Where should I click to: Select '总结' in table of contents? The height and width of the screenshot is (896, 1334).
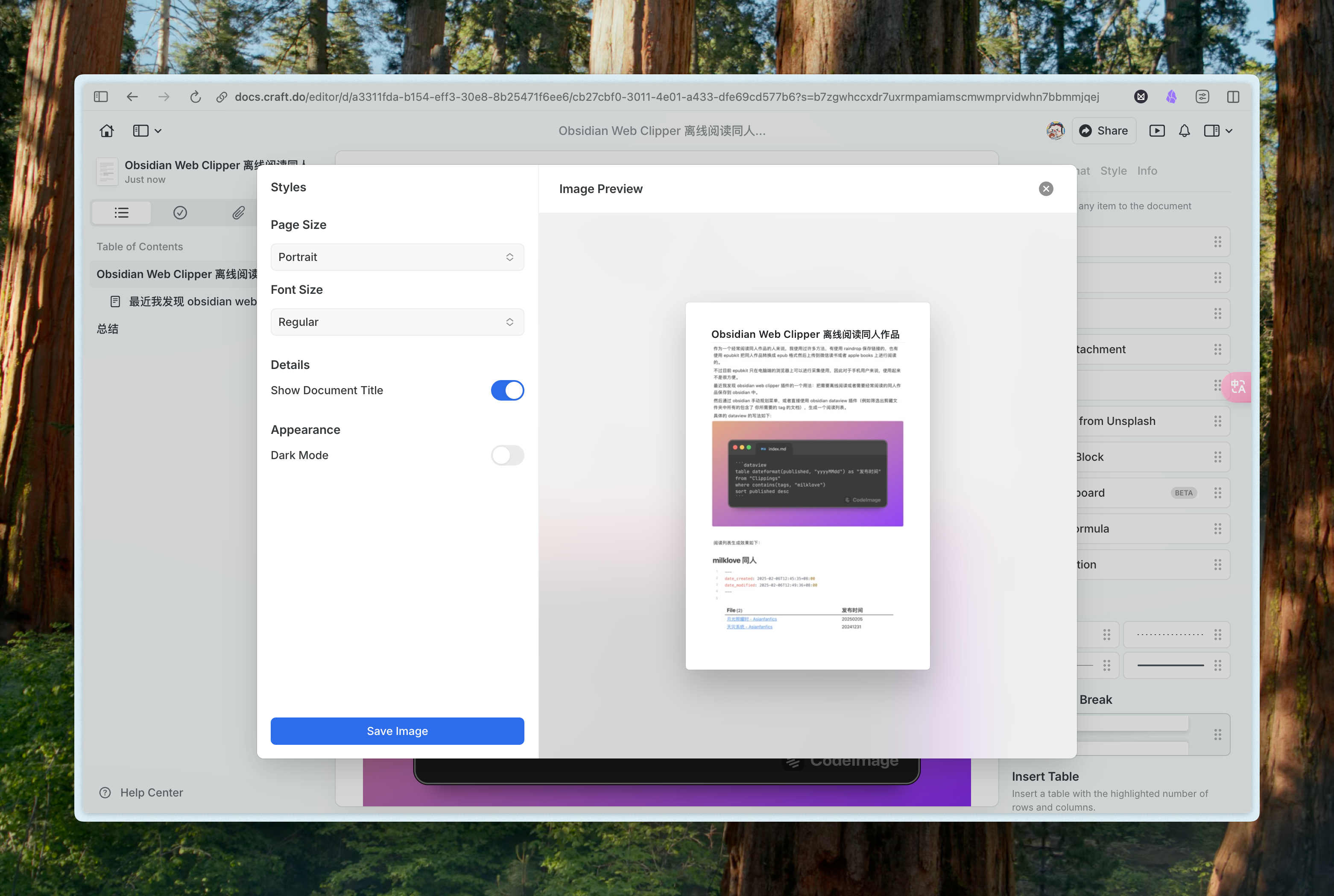[108, 328]
